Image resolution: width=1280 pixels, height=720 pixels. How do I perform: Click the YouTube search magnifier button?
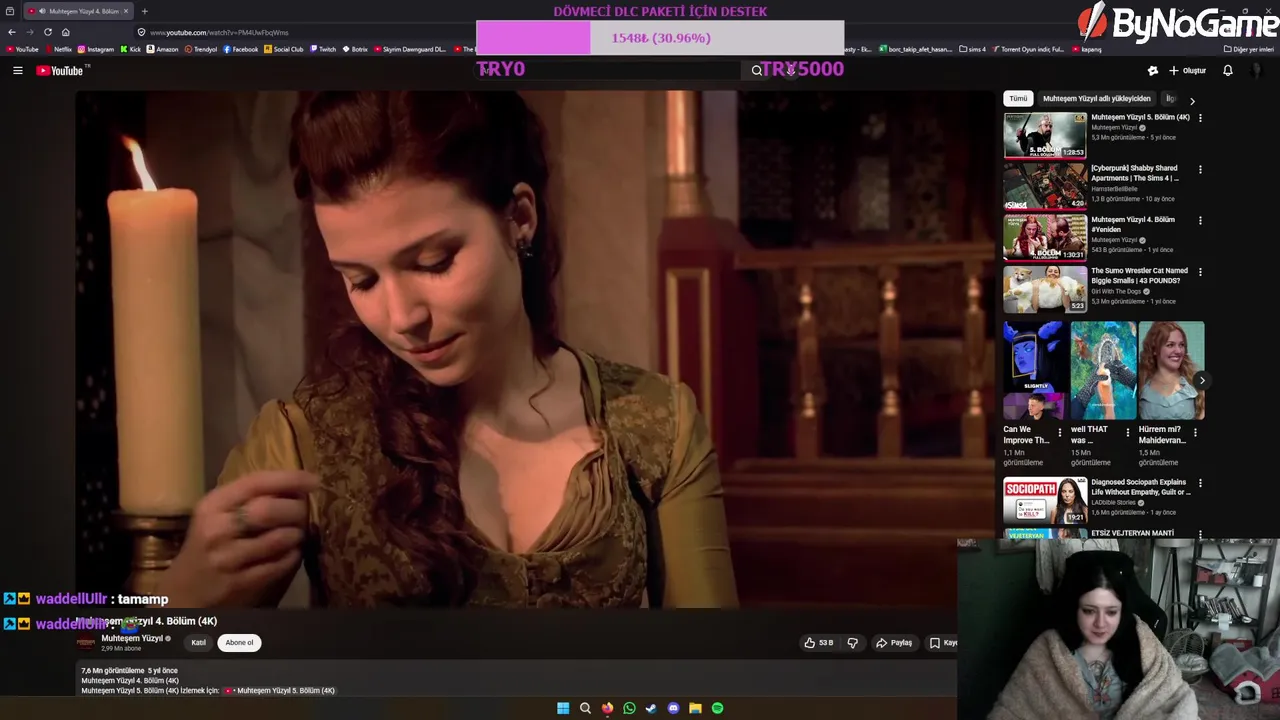point(757,70)
